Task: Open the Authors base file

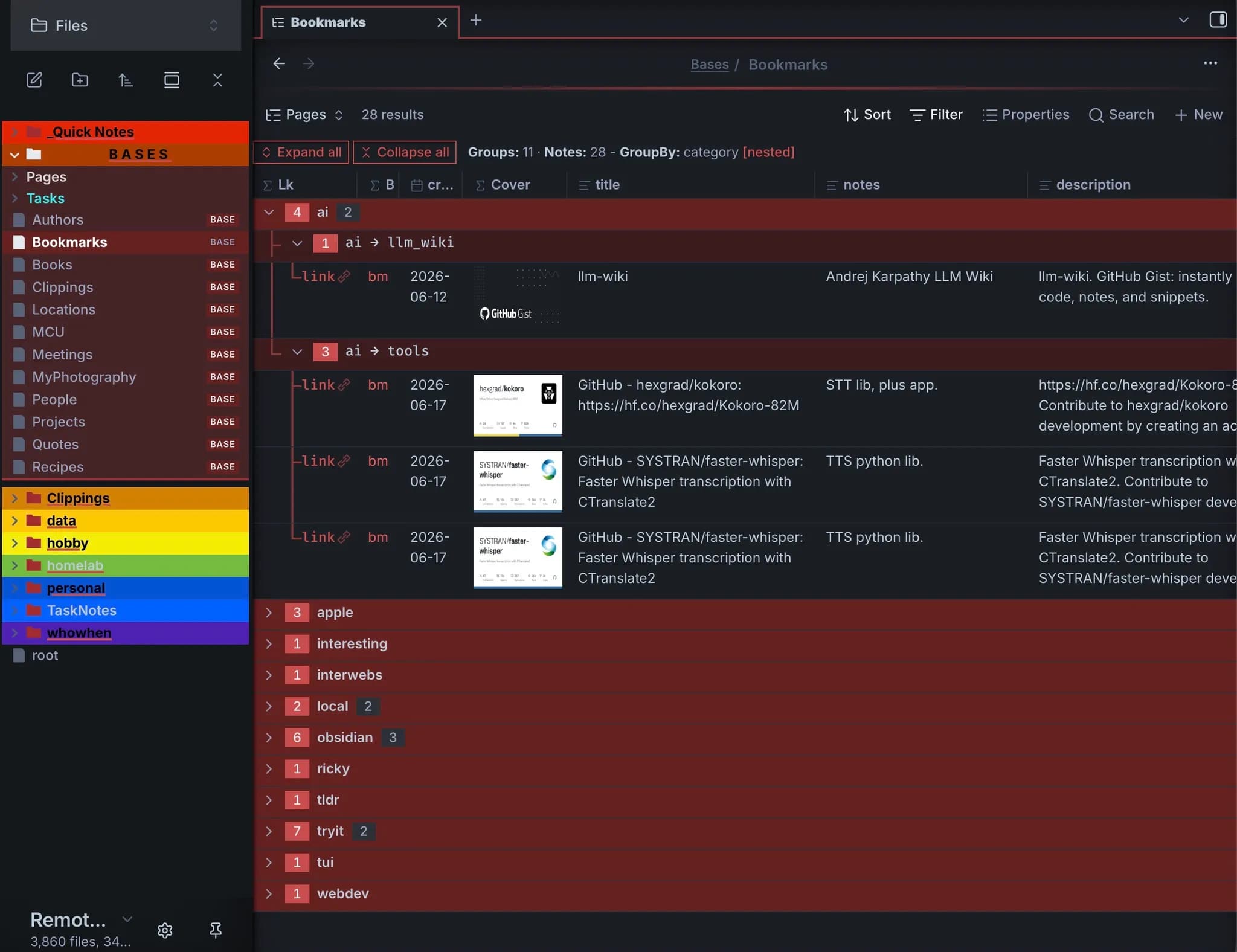Action: coord(126,220)
